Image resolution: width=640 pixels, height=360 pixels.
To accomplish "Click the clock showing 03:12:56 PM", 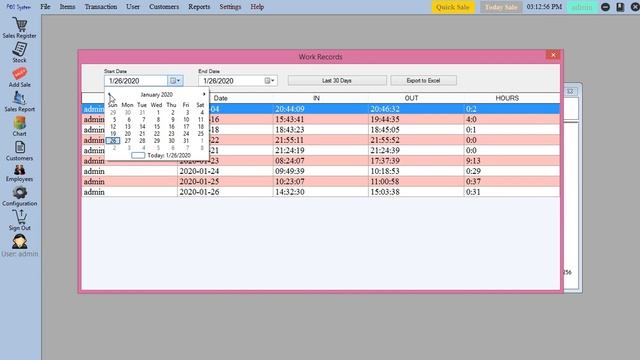I will point(544,7).
